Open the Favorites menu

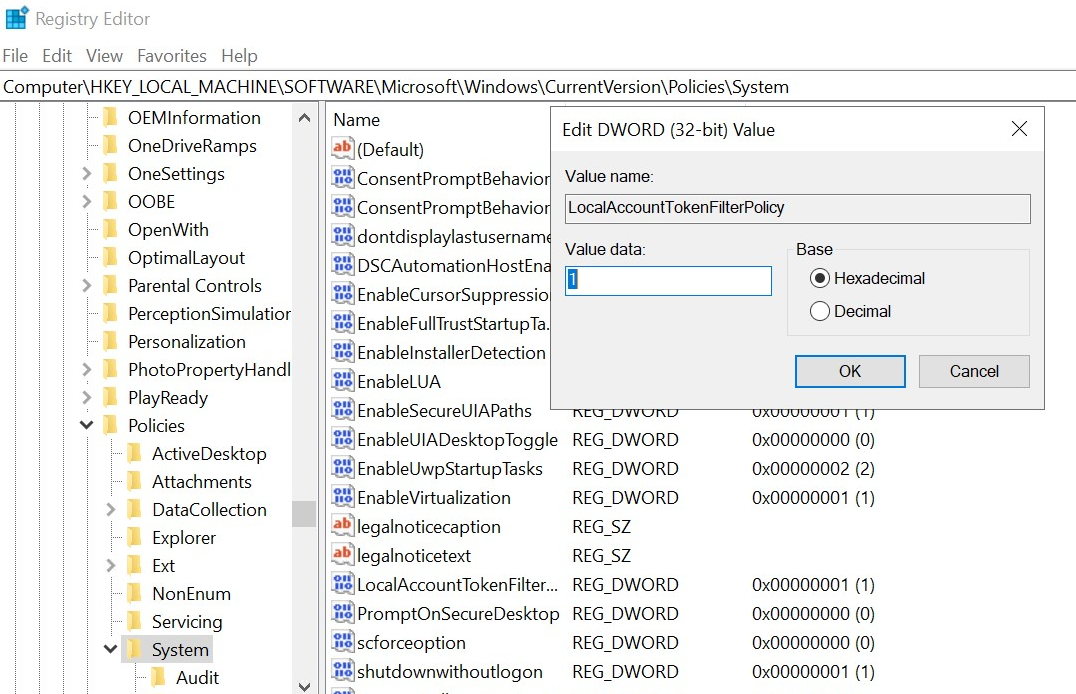tap(172, 56)
